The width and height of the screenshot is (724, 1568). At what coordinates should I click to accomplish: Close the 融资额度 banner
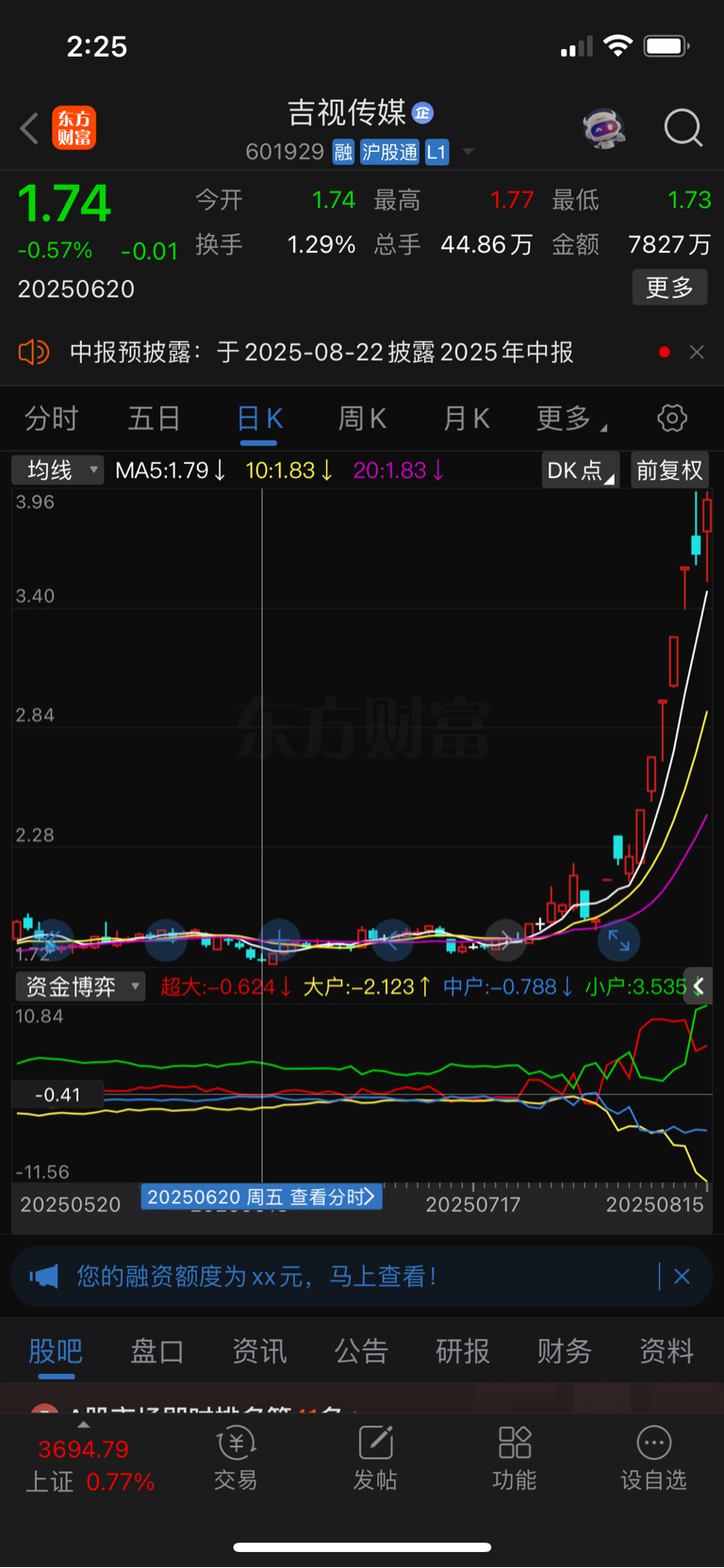click(x=683, y=1277)
